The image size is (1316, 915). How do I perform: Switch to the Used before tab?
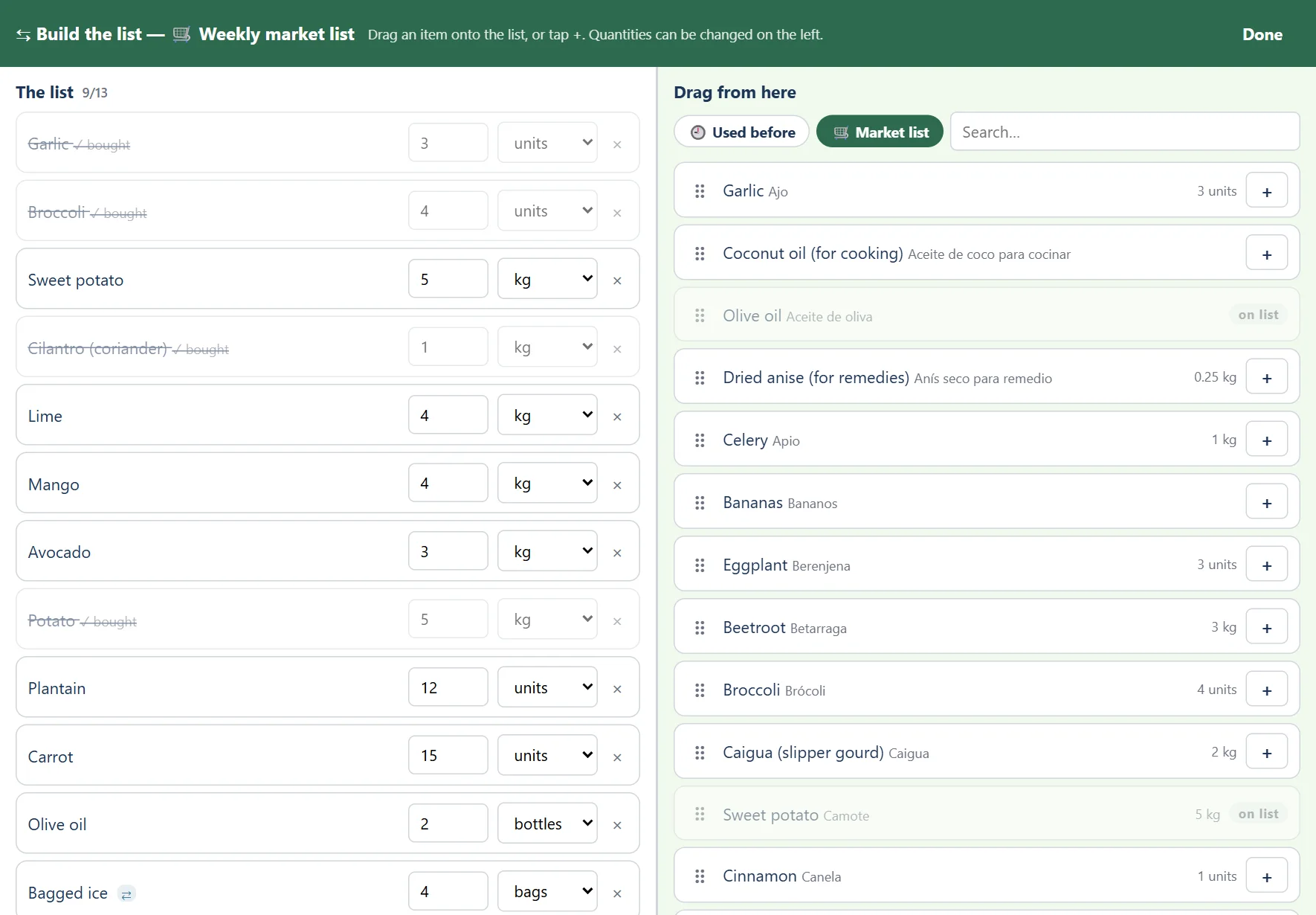click(x=742, y=132)
